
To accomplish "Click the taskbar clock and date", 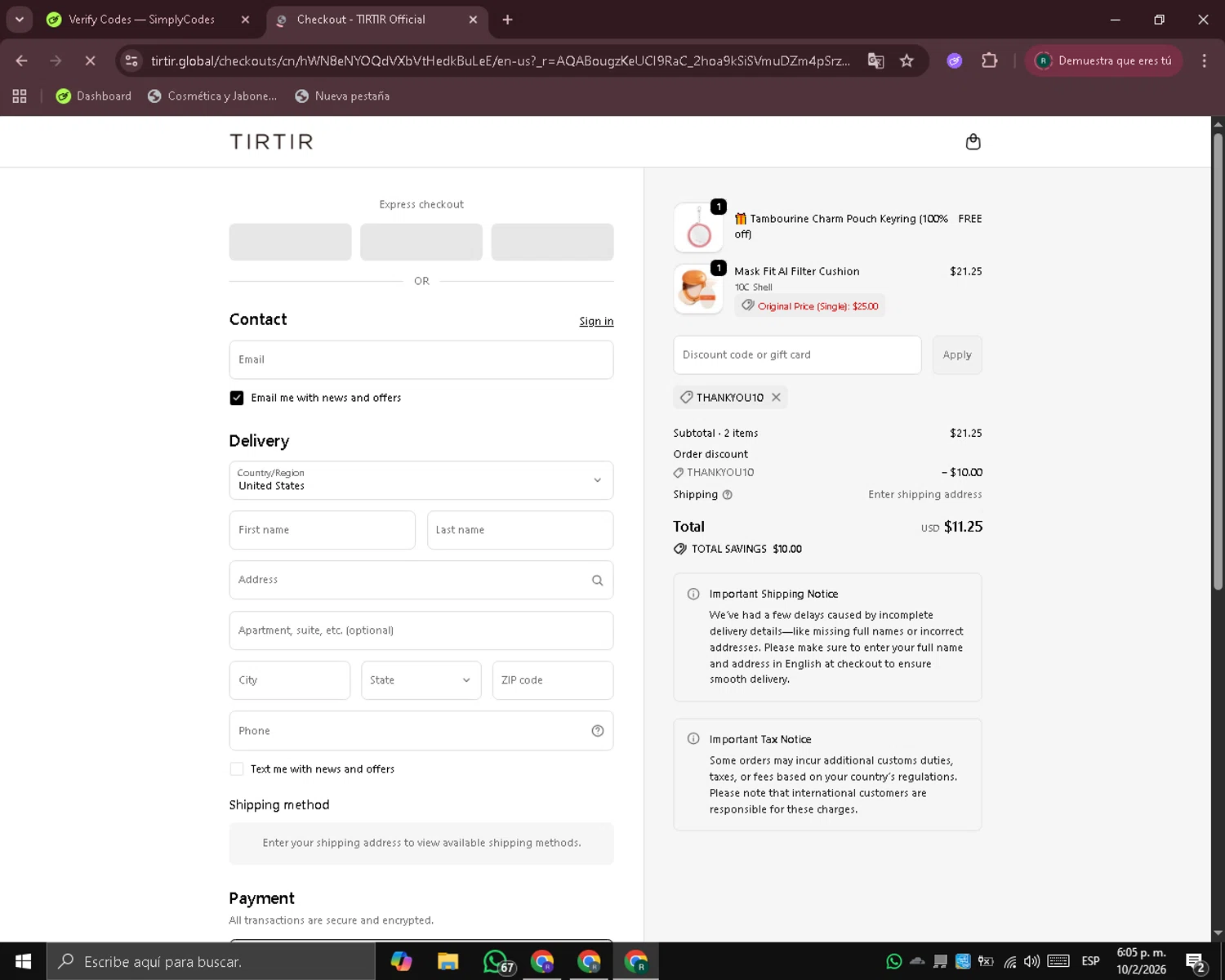I will (x=1141, y=961).
